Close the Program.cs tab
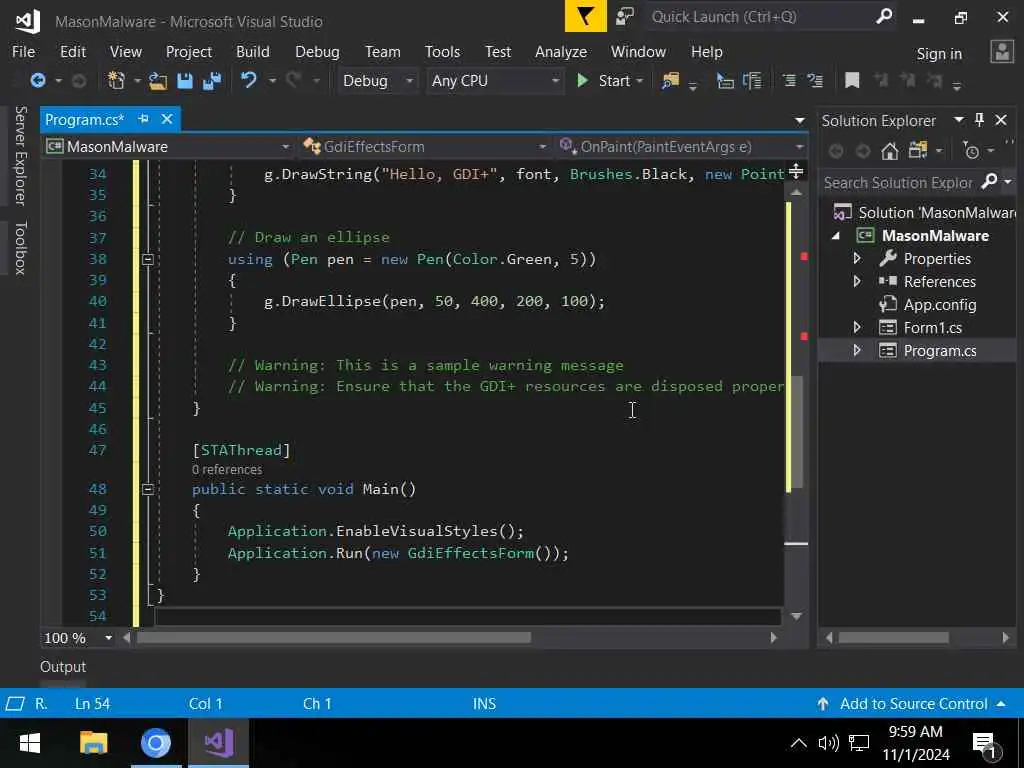Screen dimensions: 1024x768 (167, 119)
